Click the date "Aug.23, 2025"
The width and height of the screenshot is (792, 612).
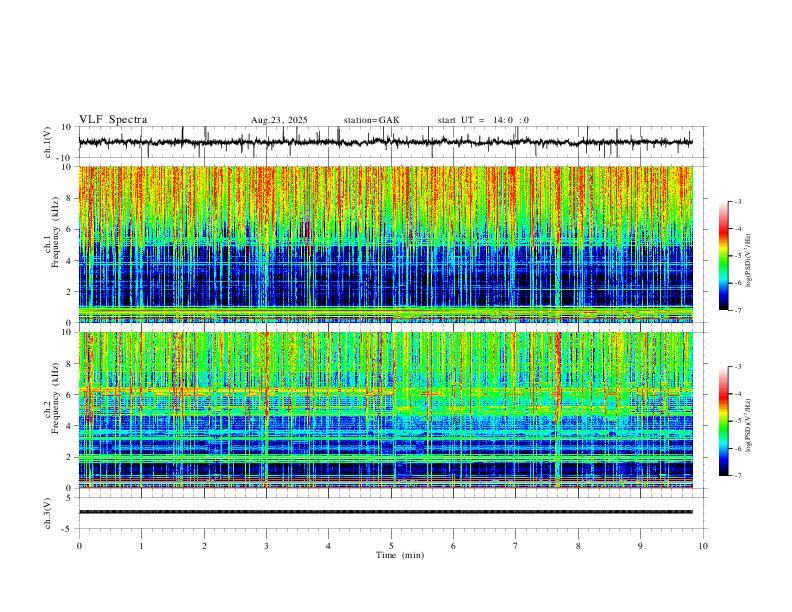279,120
